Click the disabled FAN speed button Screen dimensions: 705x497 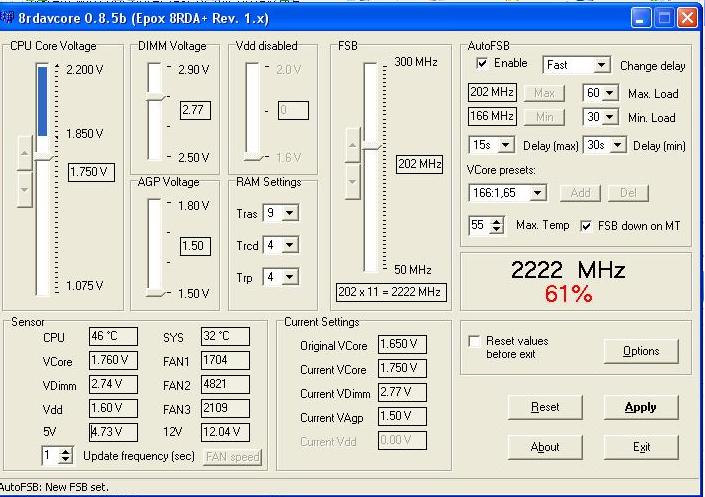coord(232,457)
